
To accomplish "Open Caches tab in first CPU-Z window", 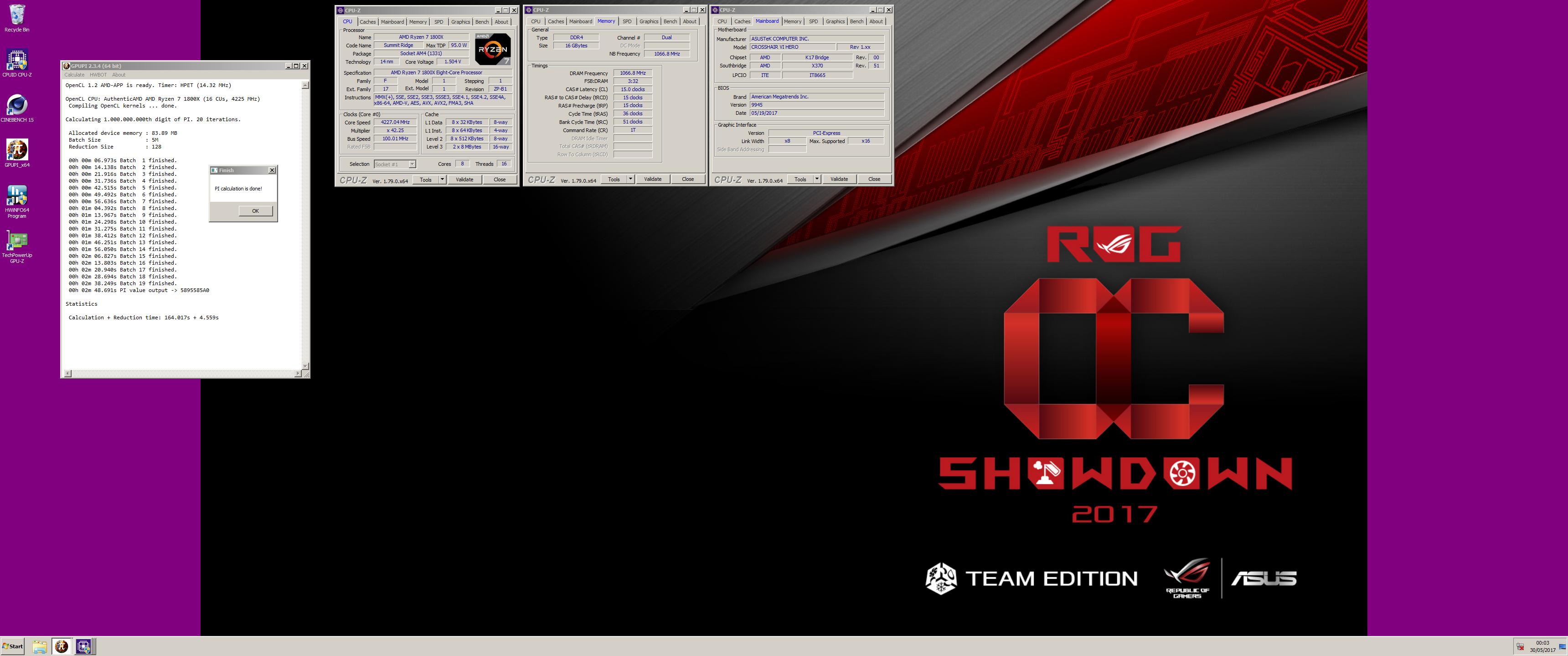I will [368, 22].
